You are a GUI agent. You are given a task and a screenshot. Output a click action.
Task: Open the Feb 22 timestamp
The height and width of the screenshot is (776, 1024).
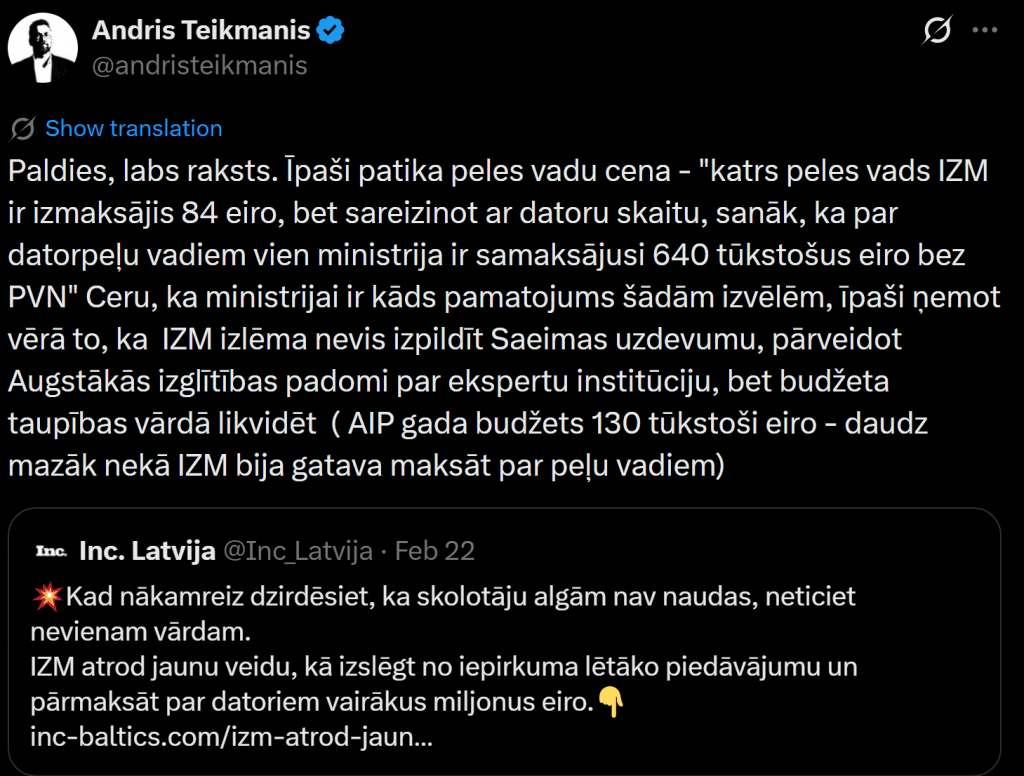[435, 551]
